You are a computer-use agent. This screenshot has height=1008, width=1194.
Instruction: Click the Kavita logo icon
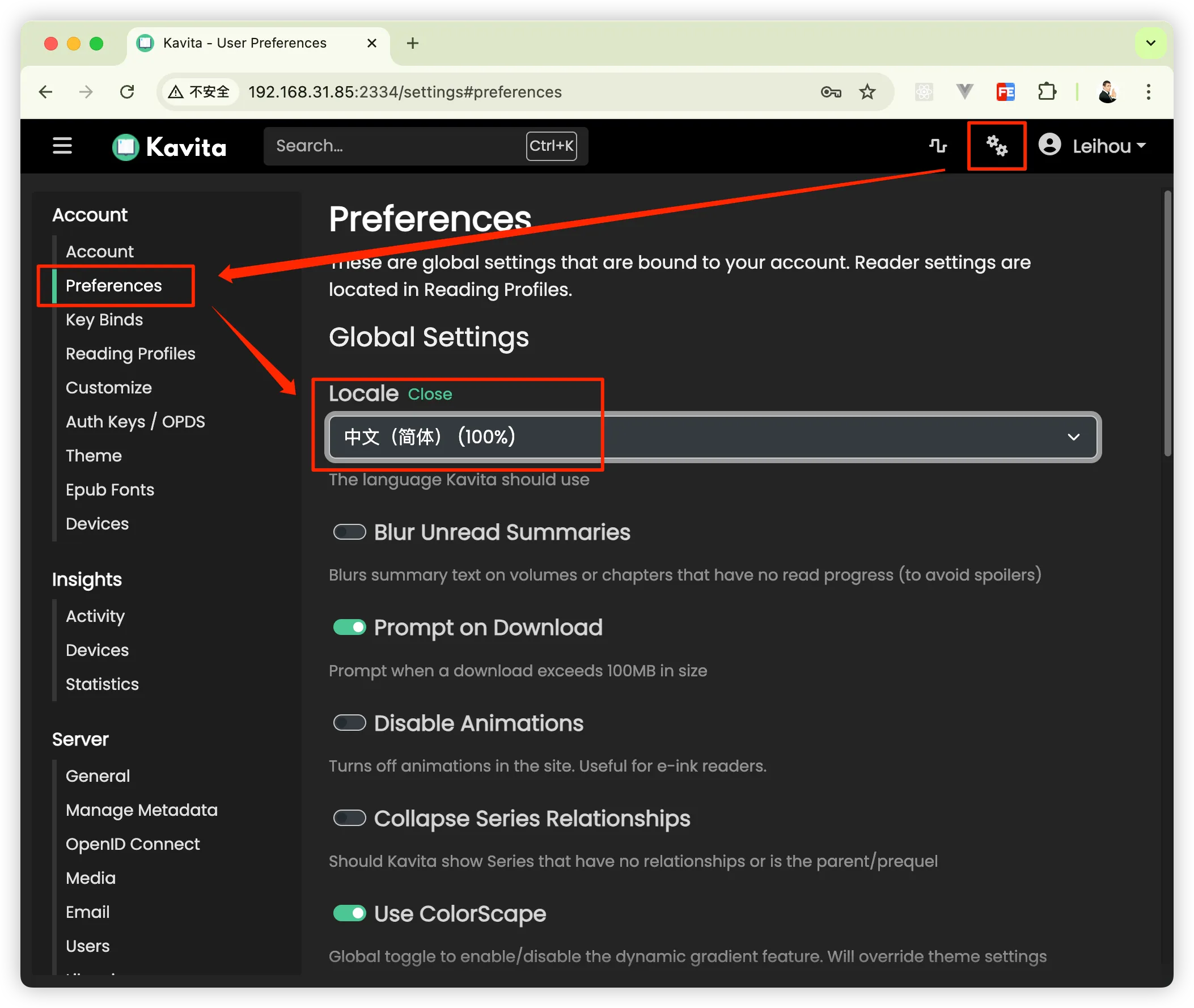click(x=126, y=147)
